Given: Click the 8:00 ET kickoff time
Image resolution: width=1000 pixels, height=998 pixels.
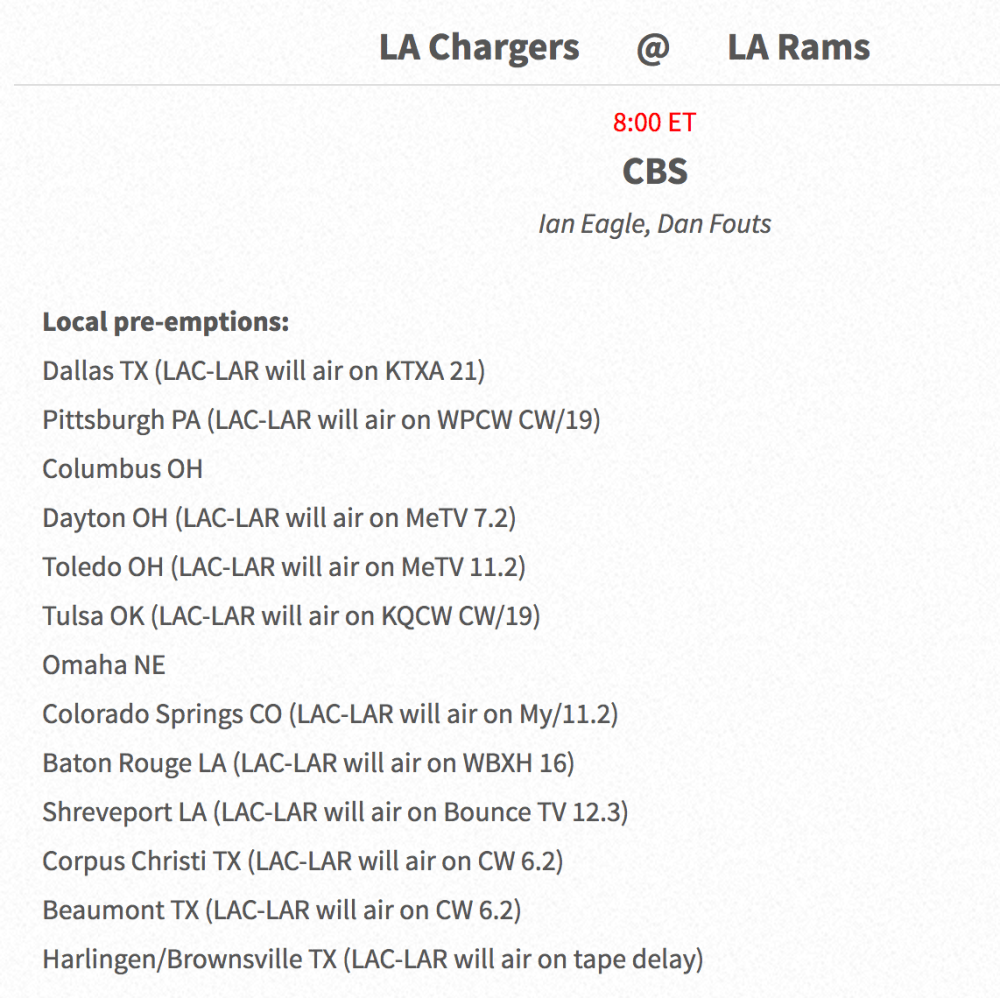Looking at the screenshot, I should pyautogui.click(x=654, y=122).
